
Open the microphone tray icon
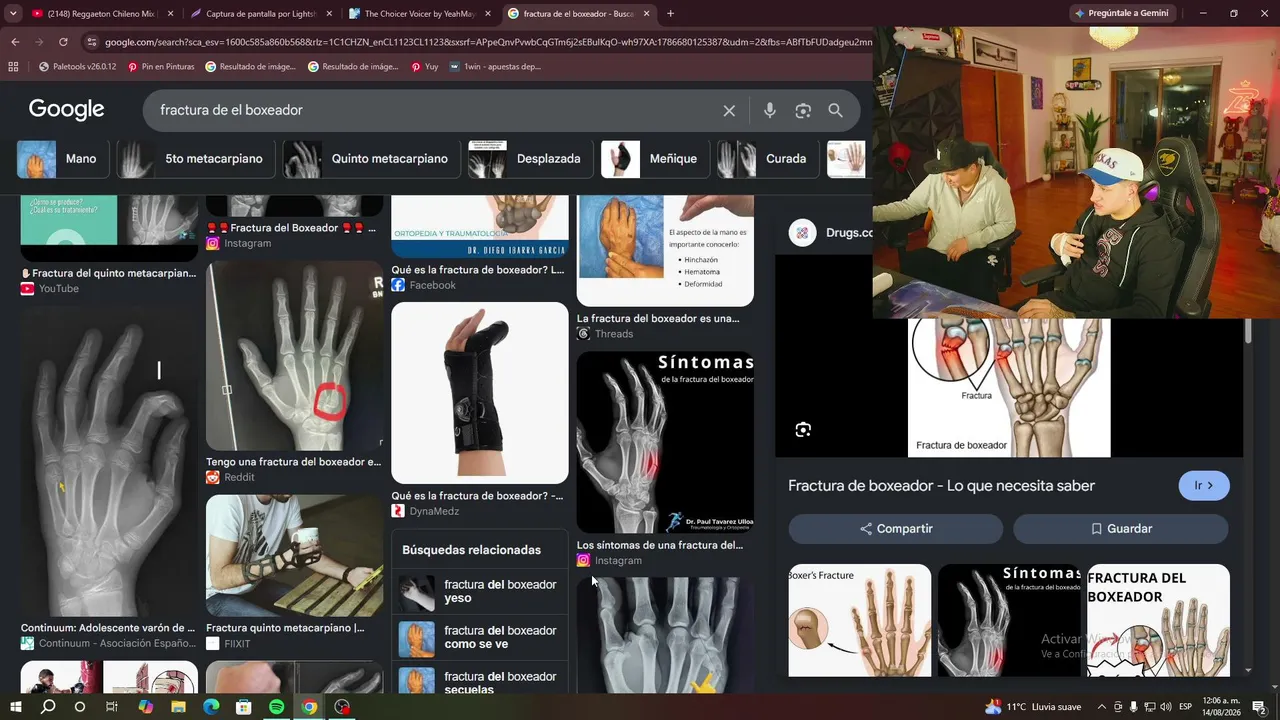tap(1133, 707)
